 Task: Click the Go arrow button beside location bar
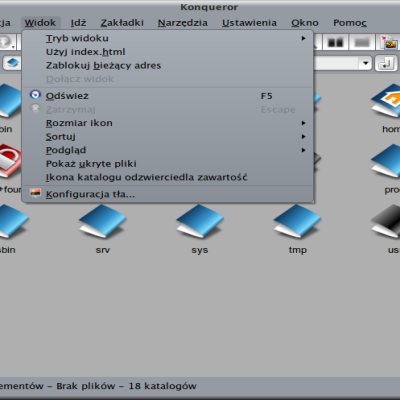point(386,63)
